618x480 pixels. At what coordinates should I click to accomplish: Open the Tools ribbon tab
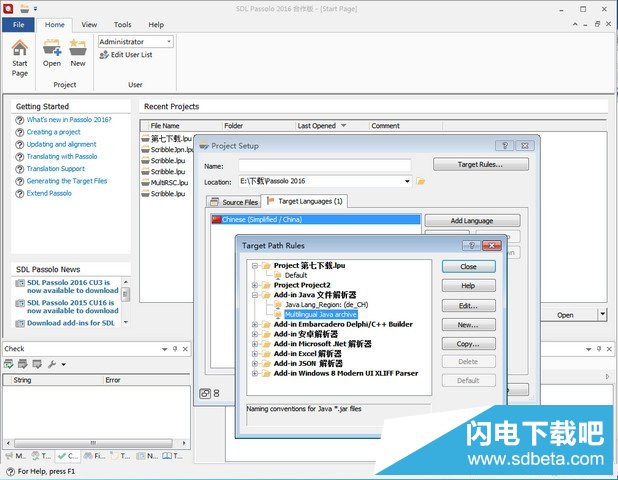(123, 24)
